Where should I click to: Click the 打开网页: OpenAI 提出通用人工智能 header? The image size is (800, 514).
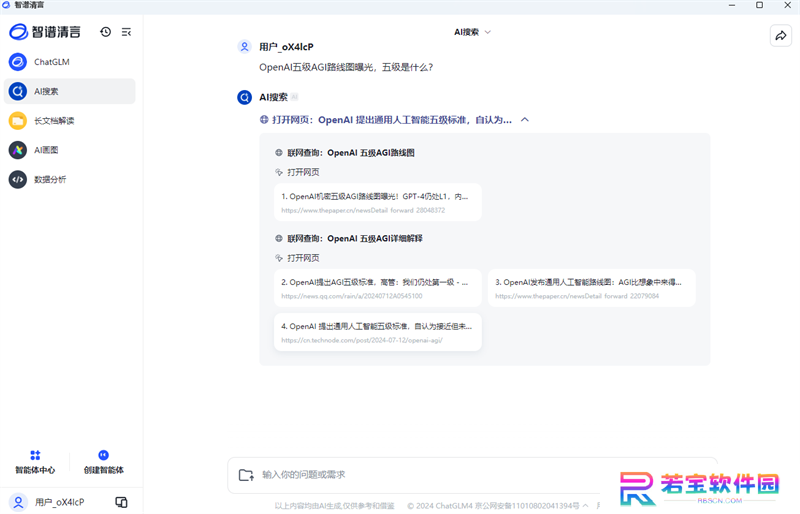point(392,120)
